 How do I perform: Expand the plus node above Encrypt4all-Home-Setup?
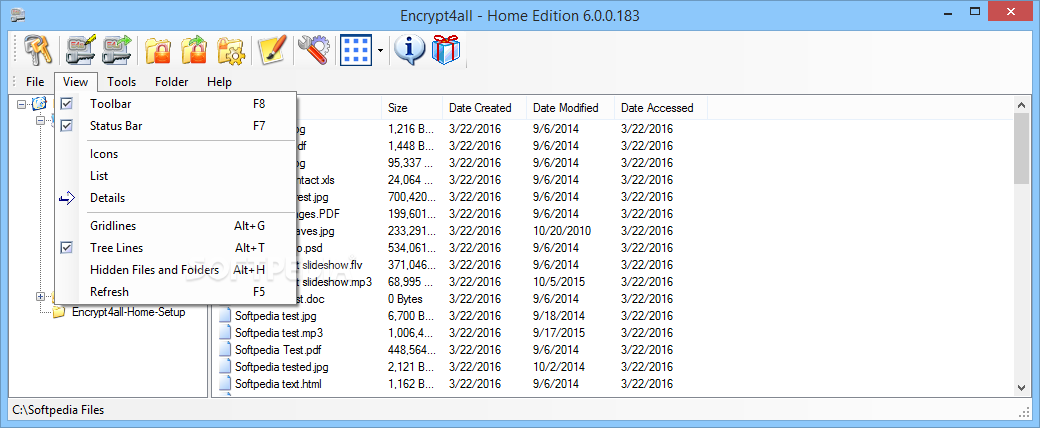click(x=40, y=296)
